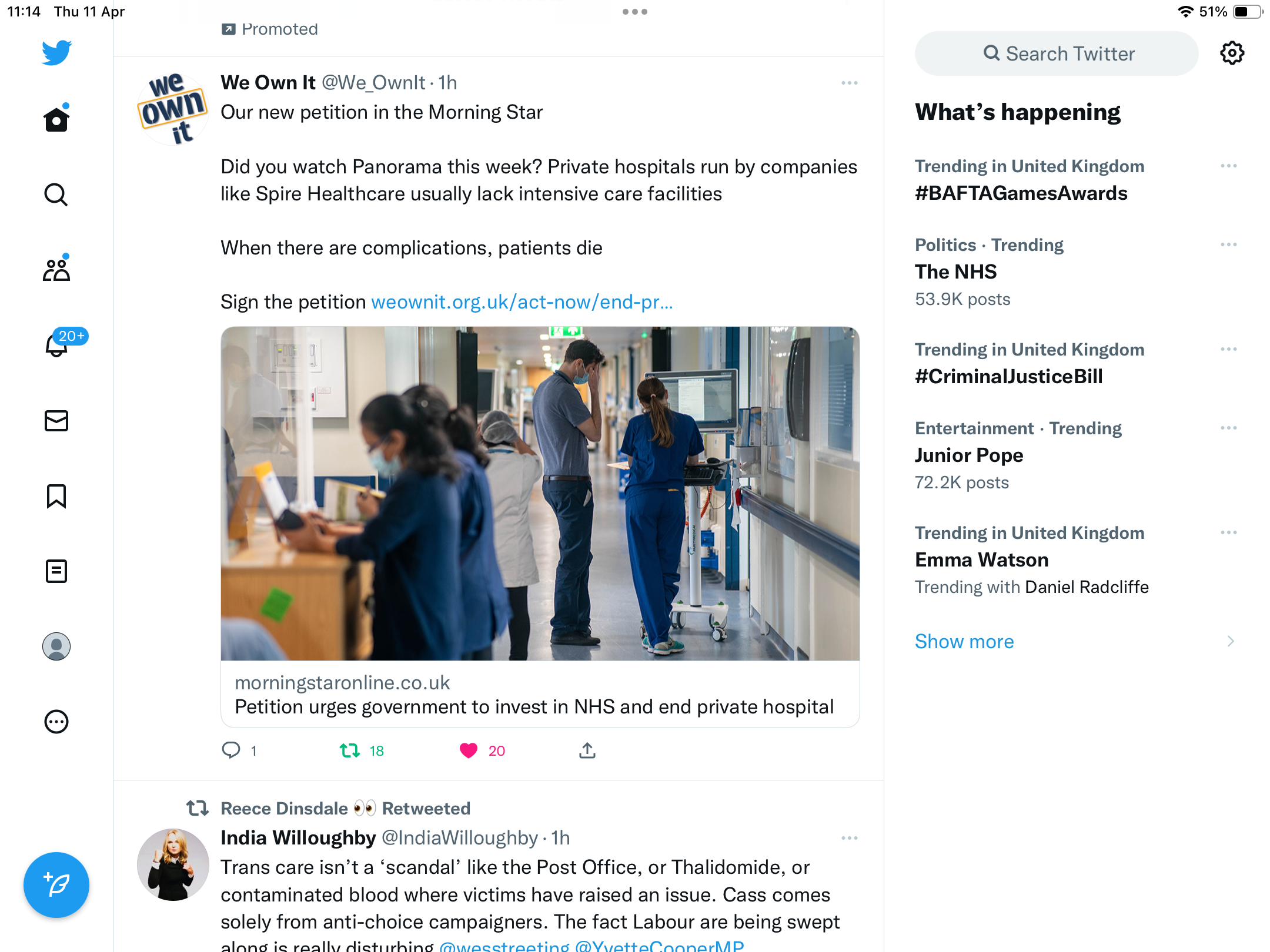Open morningstaronline.co.uk article card title
The height and width of the screenshot is (952, 1270).
click(x=534, y=707)
